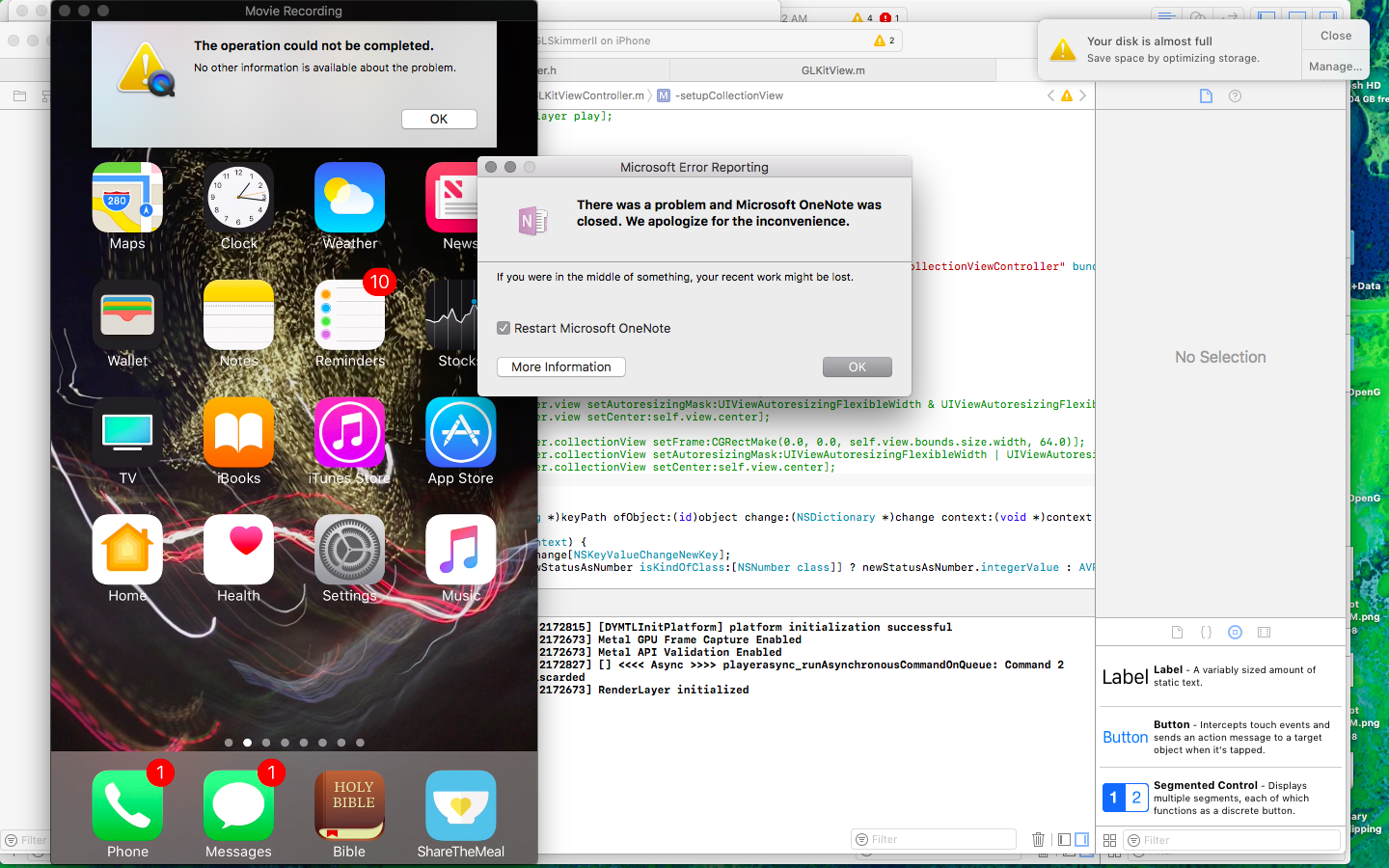Click "RenderLayer initialized" console line
The width and height of the screenshot is (1389, 868).
[x=673, y=691]
